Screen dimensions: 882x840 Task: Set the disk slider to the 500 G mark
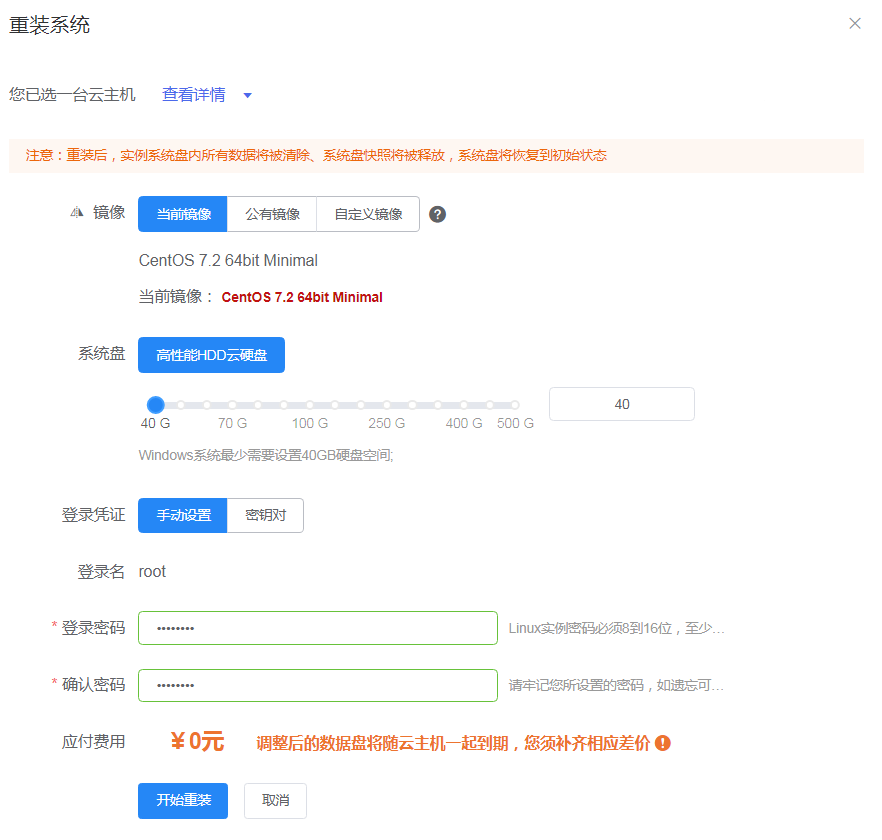pos(515,405)
